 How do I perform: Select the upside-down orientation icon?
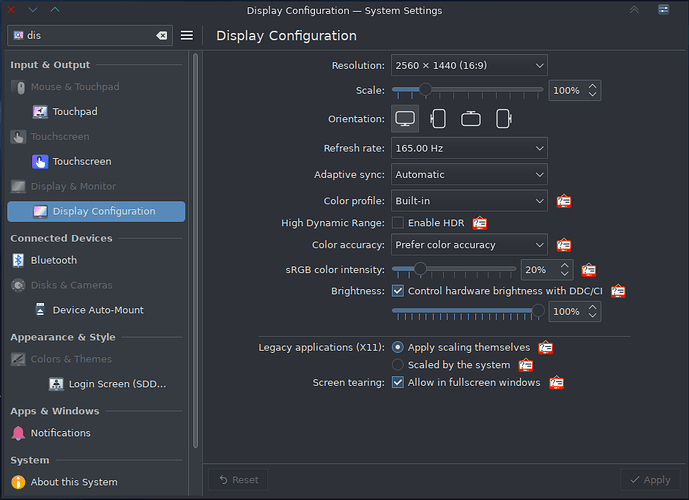[471, 119]
